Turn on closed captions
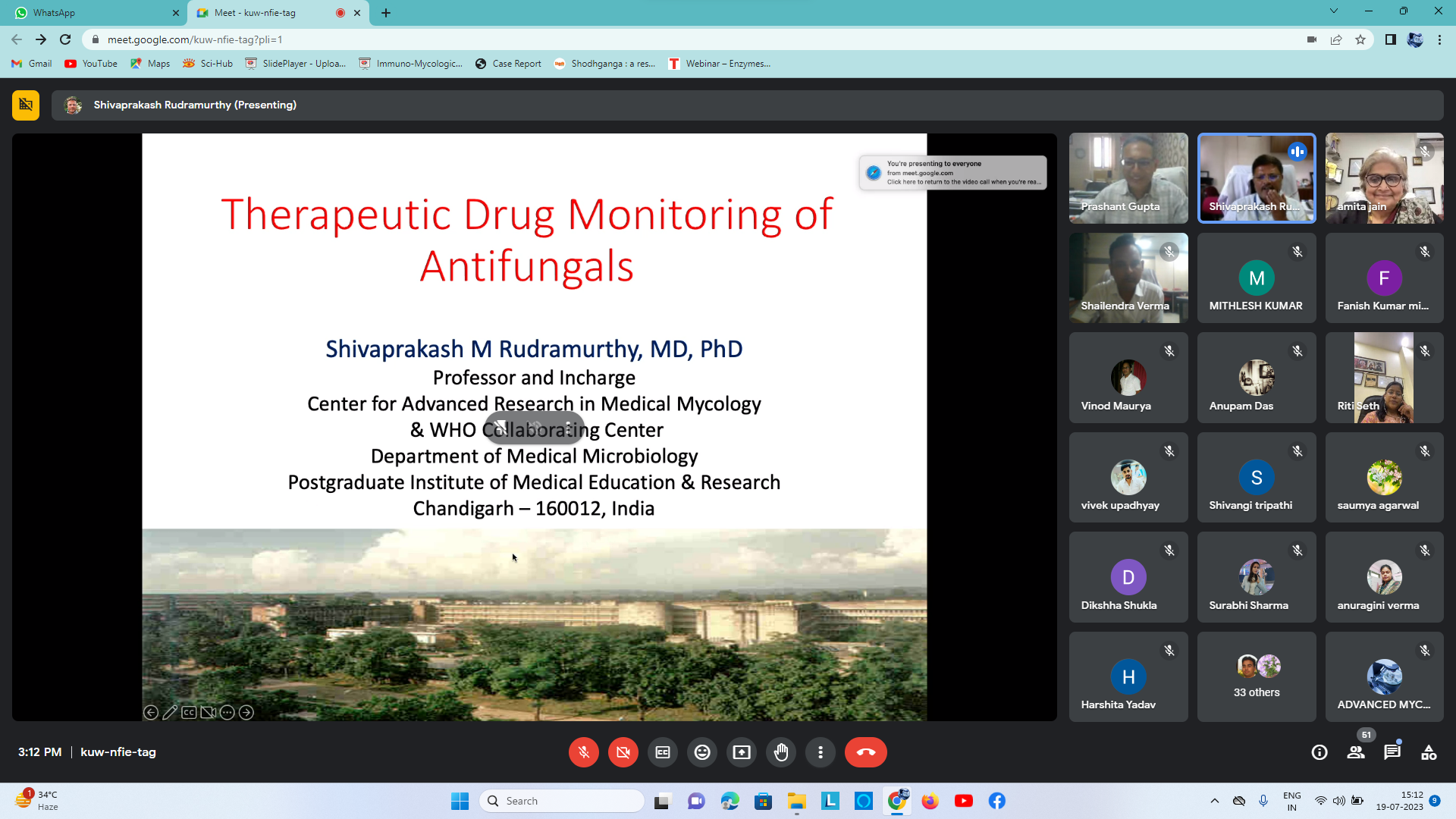This screenshot has height=819, width=1456. pos(663,752)
